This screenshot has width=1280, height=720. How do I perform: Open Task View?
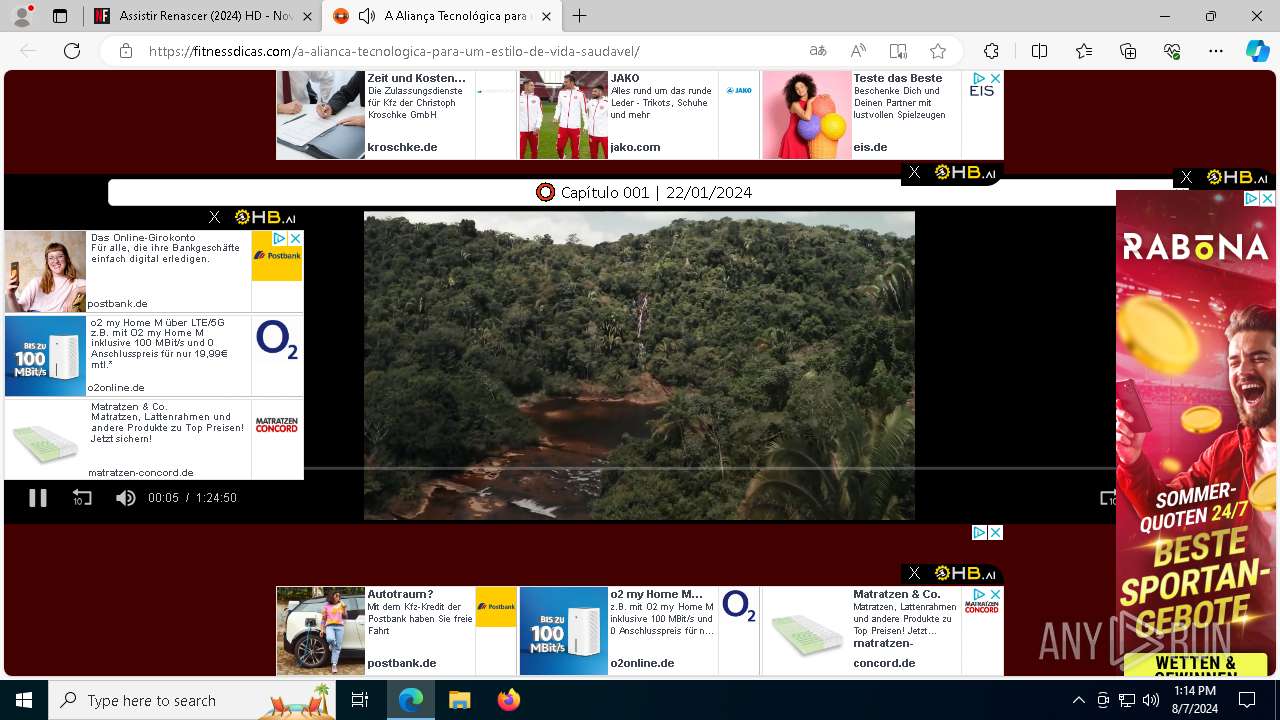[x=360, y=700]
